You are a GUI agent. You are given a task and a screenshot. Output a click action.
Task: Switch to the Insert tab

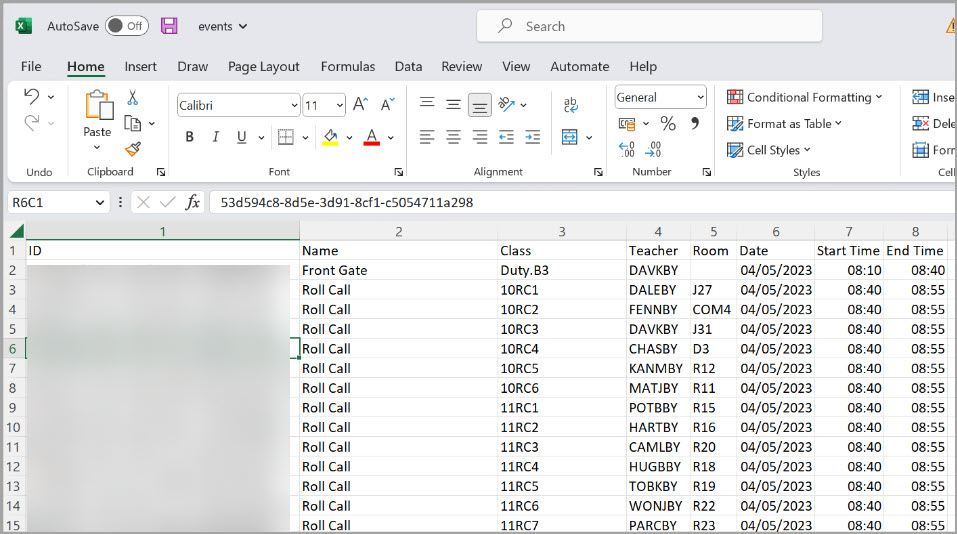click(140, 67)
